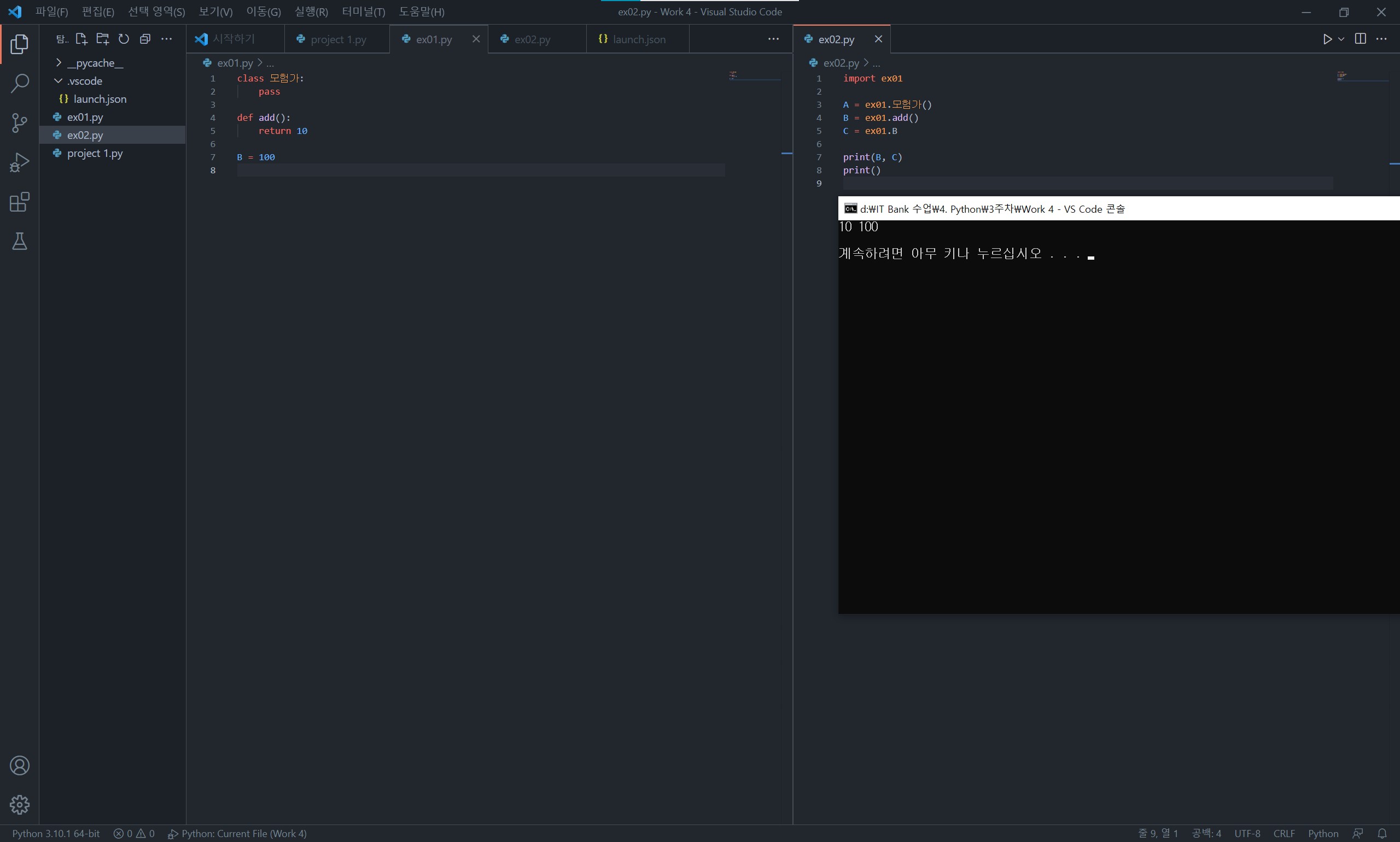Image resolution: width=1400 pixels, height=842 pixels.
Task: Refresh the explorer file tree
Action: 124,39
